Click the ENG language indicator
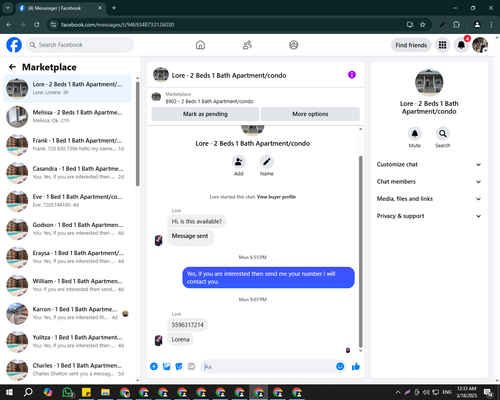500x400 pixels. tap(447, 392)
